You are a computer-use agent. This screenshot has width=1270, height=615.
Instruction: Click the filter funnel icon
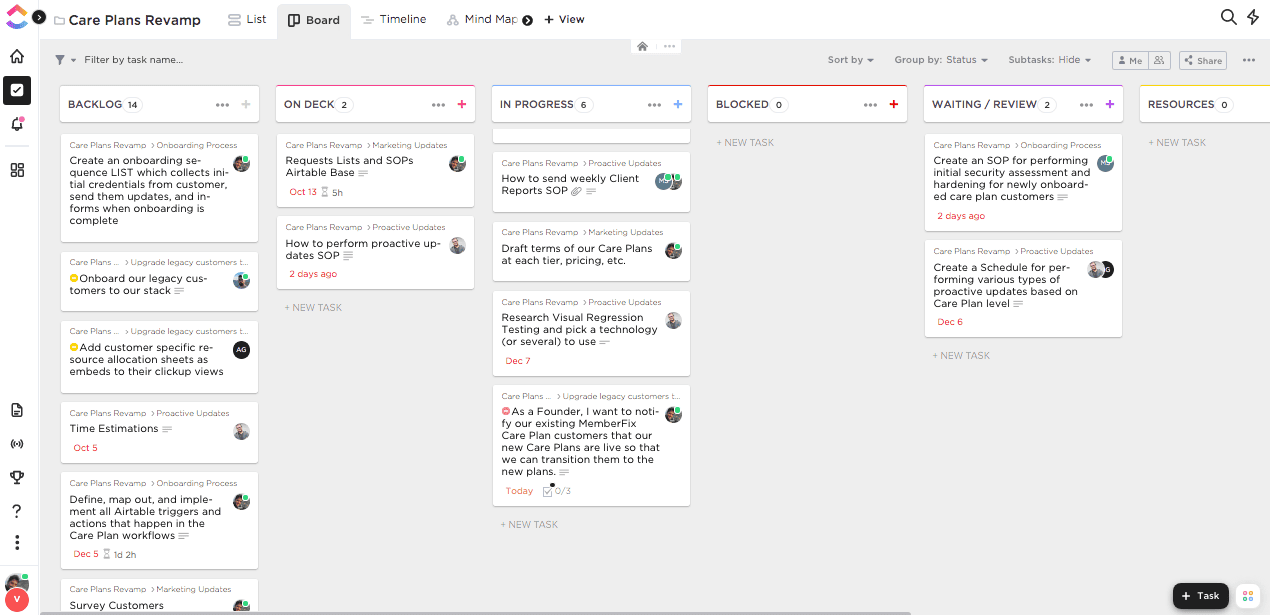click(60, 60)
